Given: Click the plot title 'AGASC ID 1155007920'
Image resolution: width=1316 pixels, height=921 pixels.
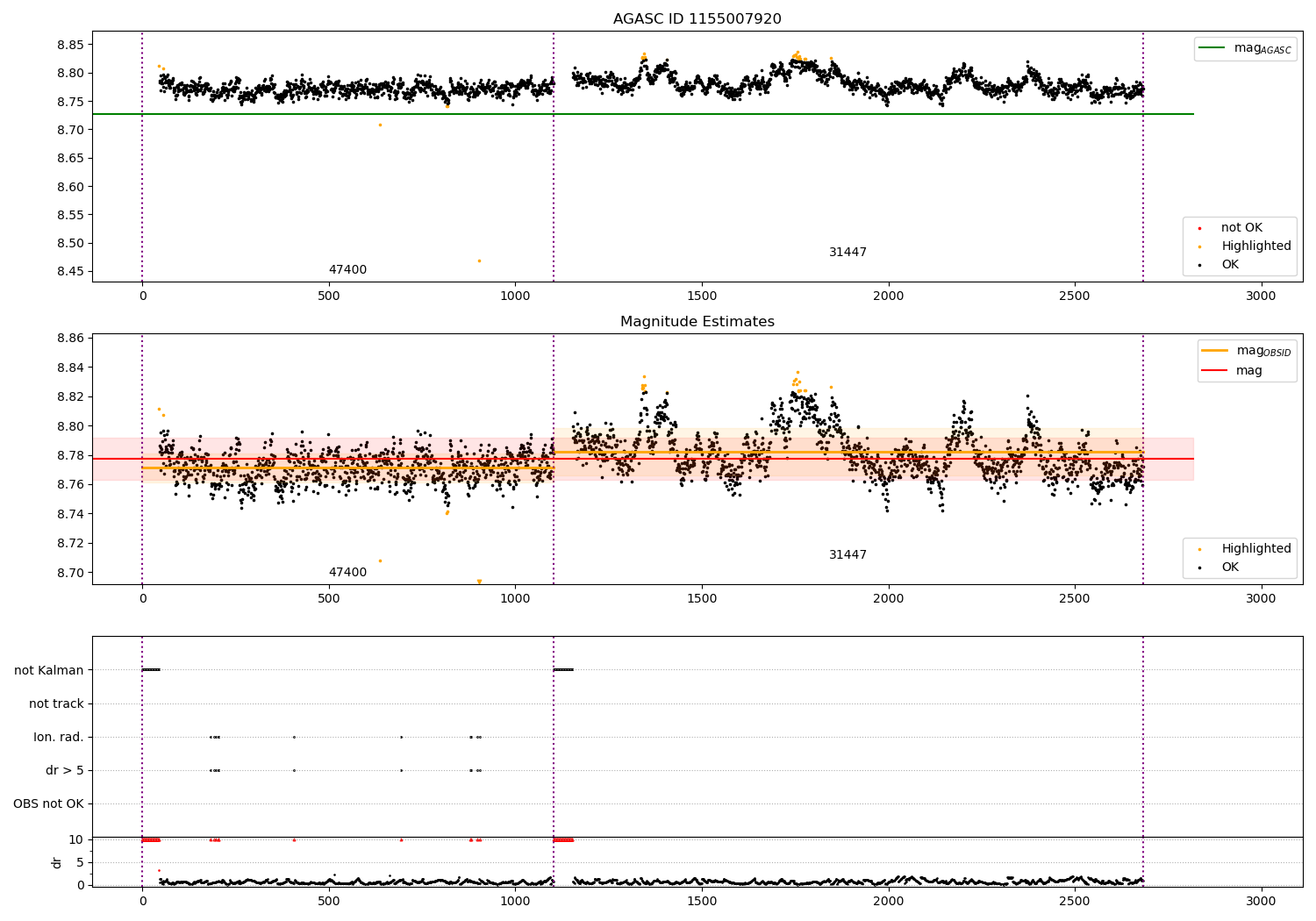Looking at the screenshot, I should click(697, 19).
